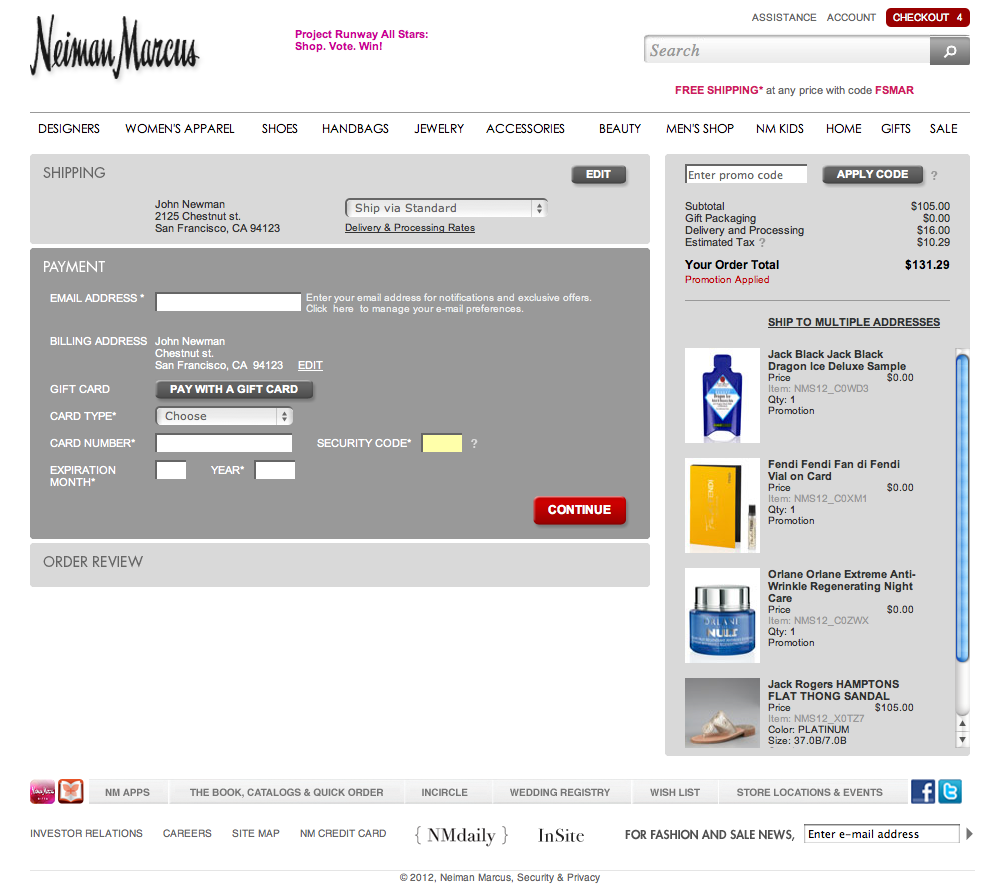Open the Delivery & Processing Rates link
This screenshot has width=1000, height=884.
tap(409, 227)
